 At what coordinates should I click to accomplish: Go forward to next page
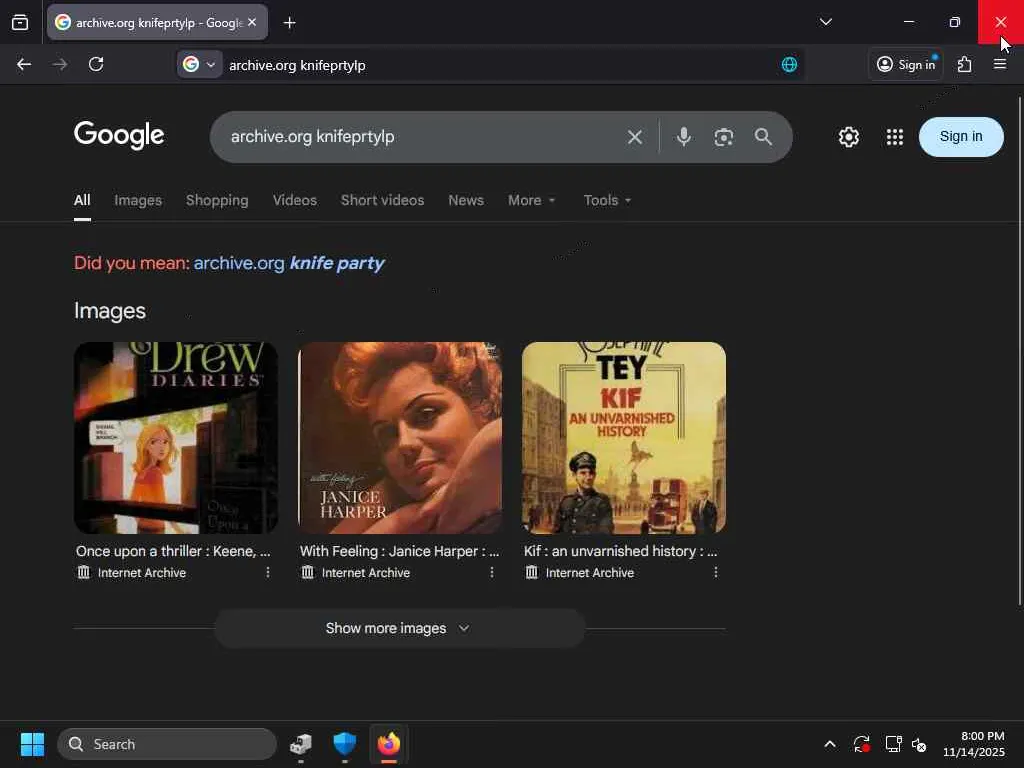tap(59, 64)
